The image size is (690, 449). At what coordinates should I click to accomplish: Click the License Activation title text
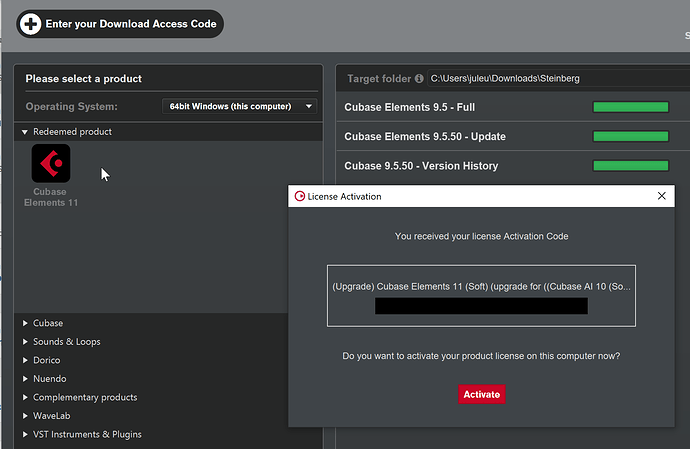(x=345, y=197)
